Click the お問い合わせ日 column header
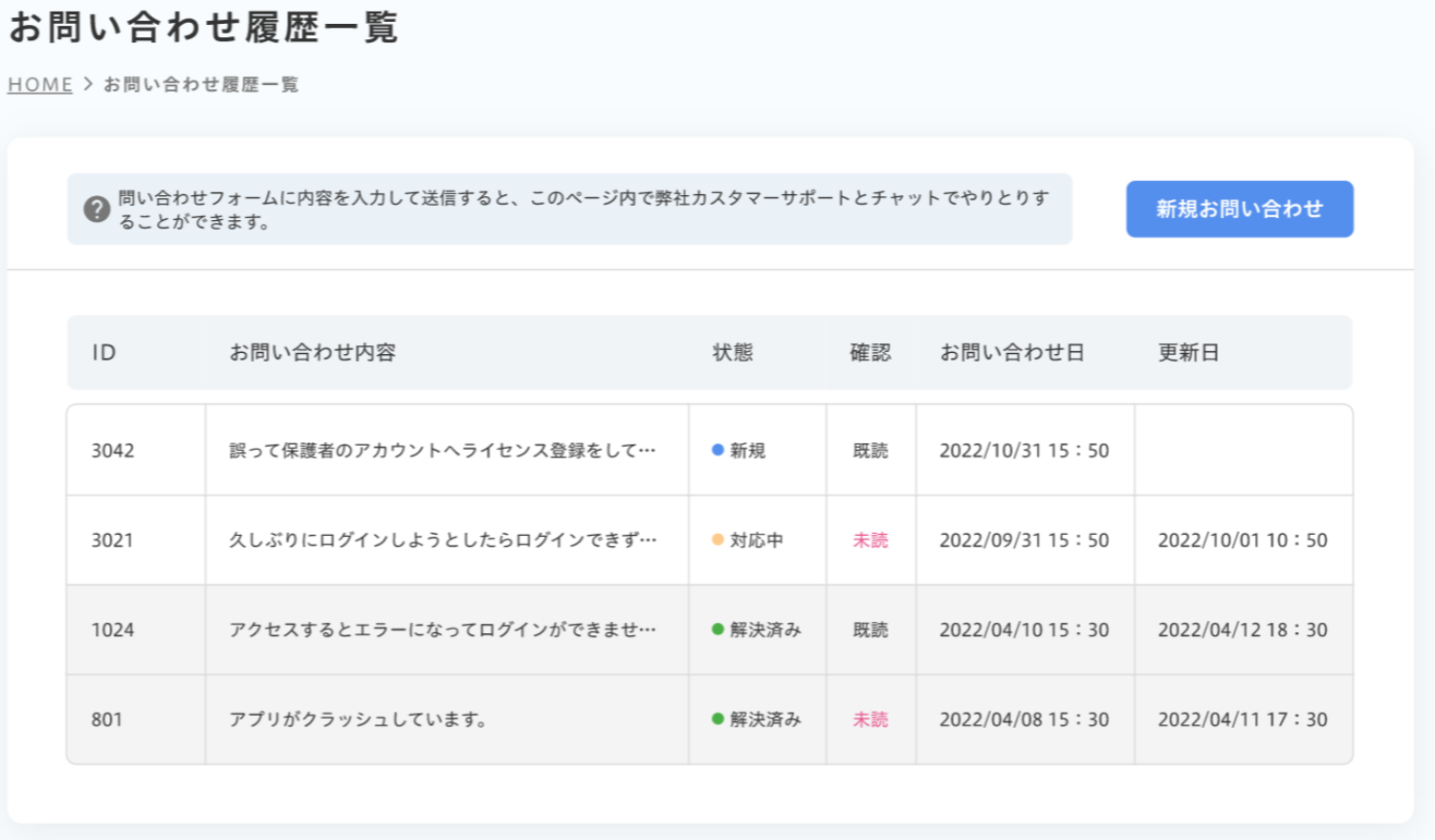 click(1012, 352)
